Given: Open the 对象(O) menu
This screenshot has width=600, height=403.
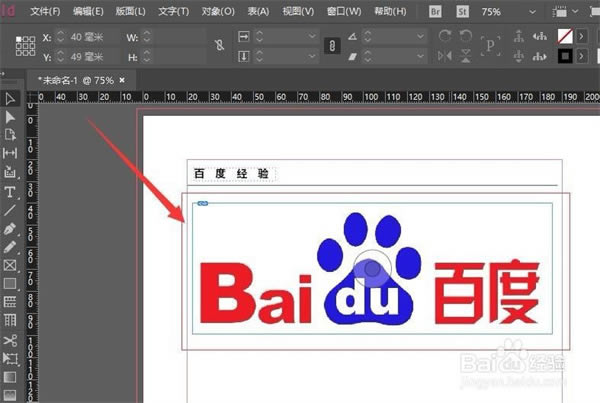Looking at the screenshot, I should point(218,11).
